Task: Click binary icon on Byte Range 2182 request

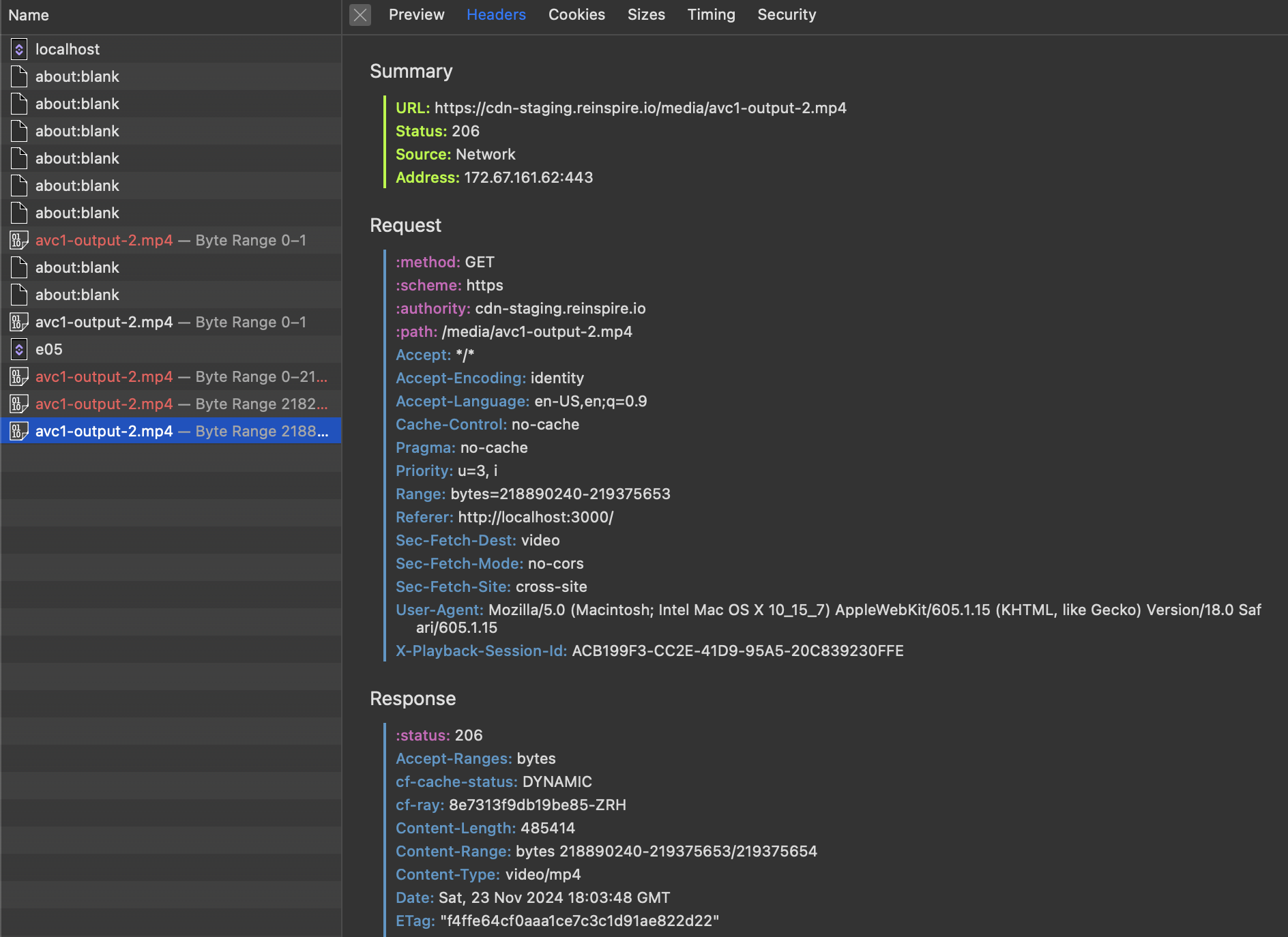Action: [18, 404]
